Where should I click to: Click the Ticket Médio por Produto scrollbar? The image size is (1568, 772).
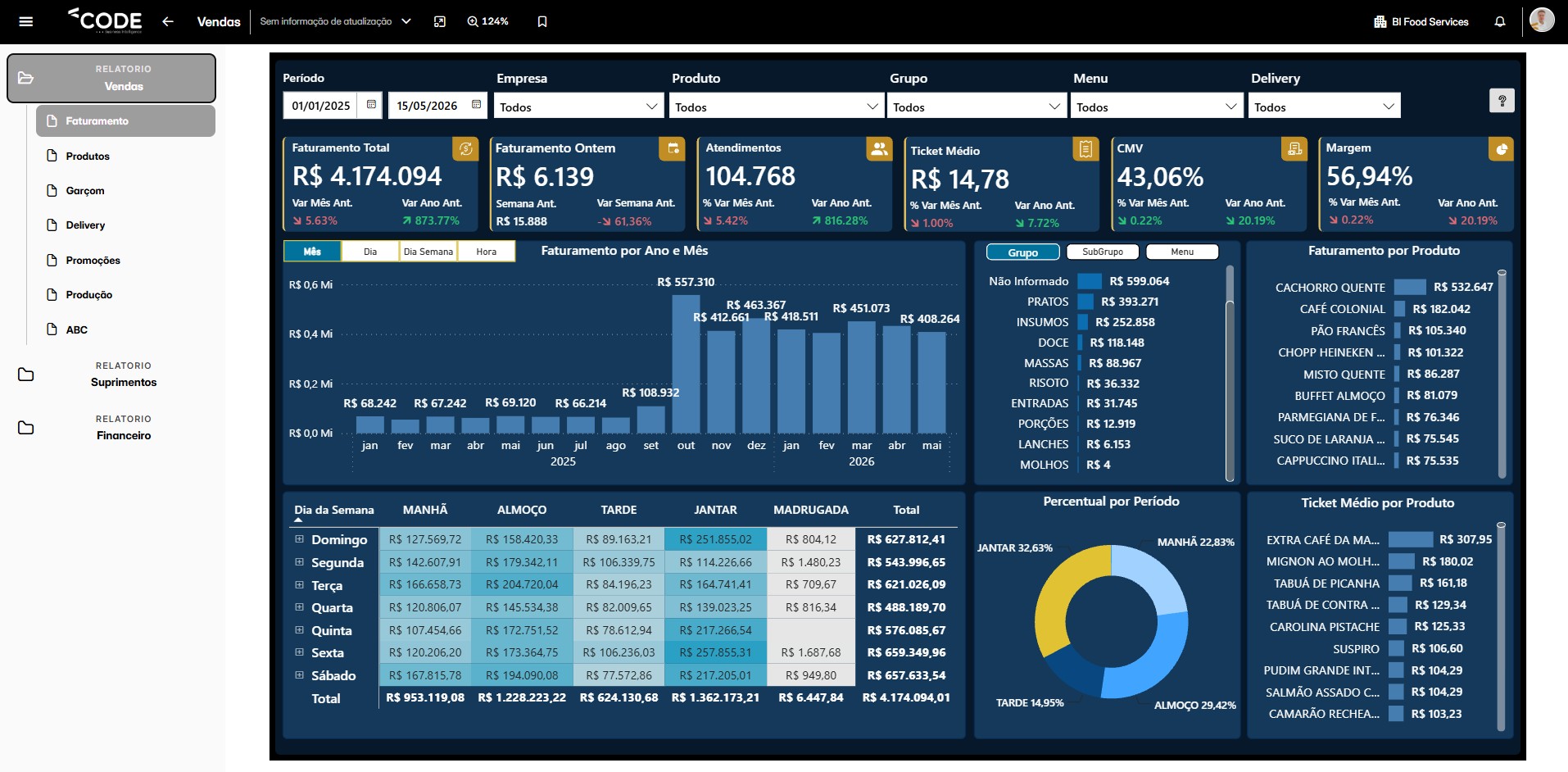pos(1501,627)
